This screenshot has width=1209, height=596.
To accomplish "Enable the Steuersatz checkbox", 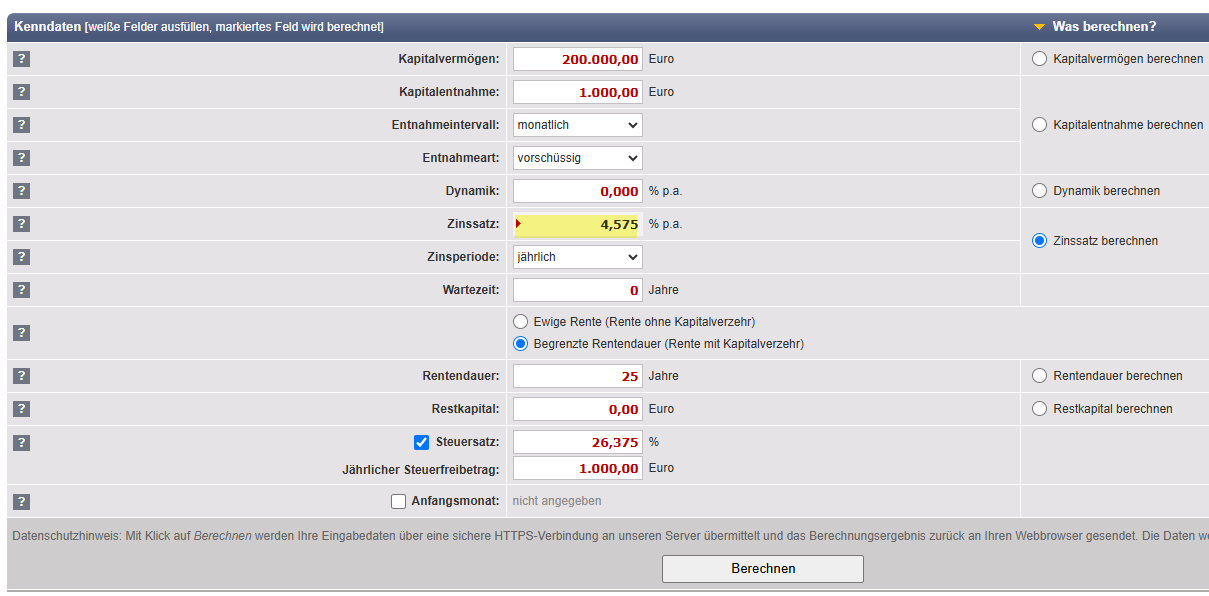I will pos(421,442).
